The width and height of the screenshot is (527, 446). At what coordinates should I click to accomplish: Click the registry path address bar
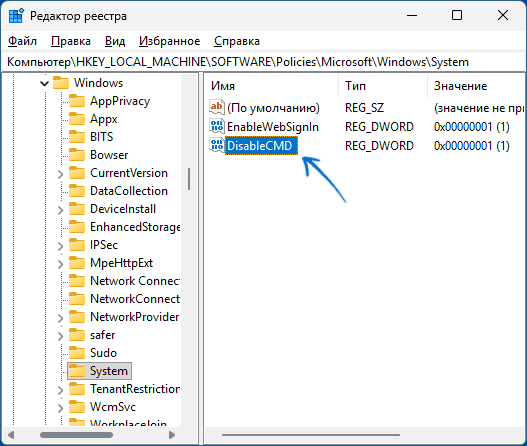click(x=264, y=62)
